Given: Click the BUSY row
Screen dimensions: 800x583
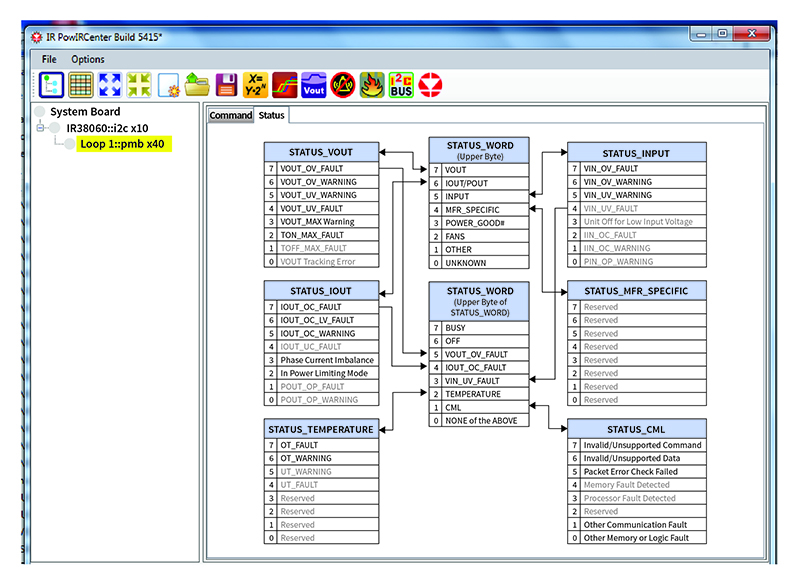Looking at the screenshot, I should (x=479, y=327).
